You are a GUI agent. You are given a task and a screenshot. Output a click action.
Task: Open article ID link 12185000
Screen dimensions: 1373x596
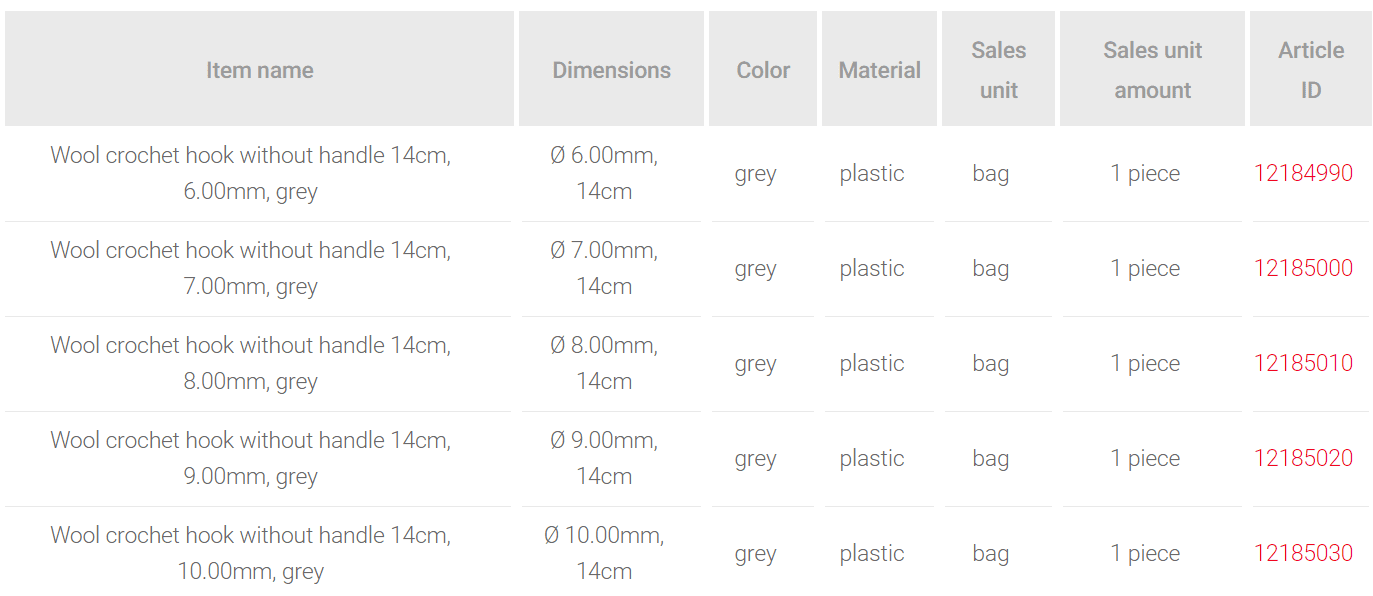[x=1303, y=268]
